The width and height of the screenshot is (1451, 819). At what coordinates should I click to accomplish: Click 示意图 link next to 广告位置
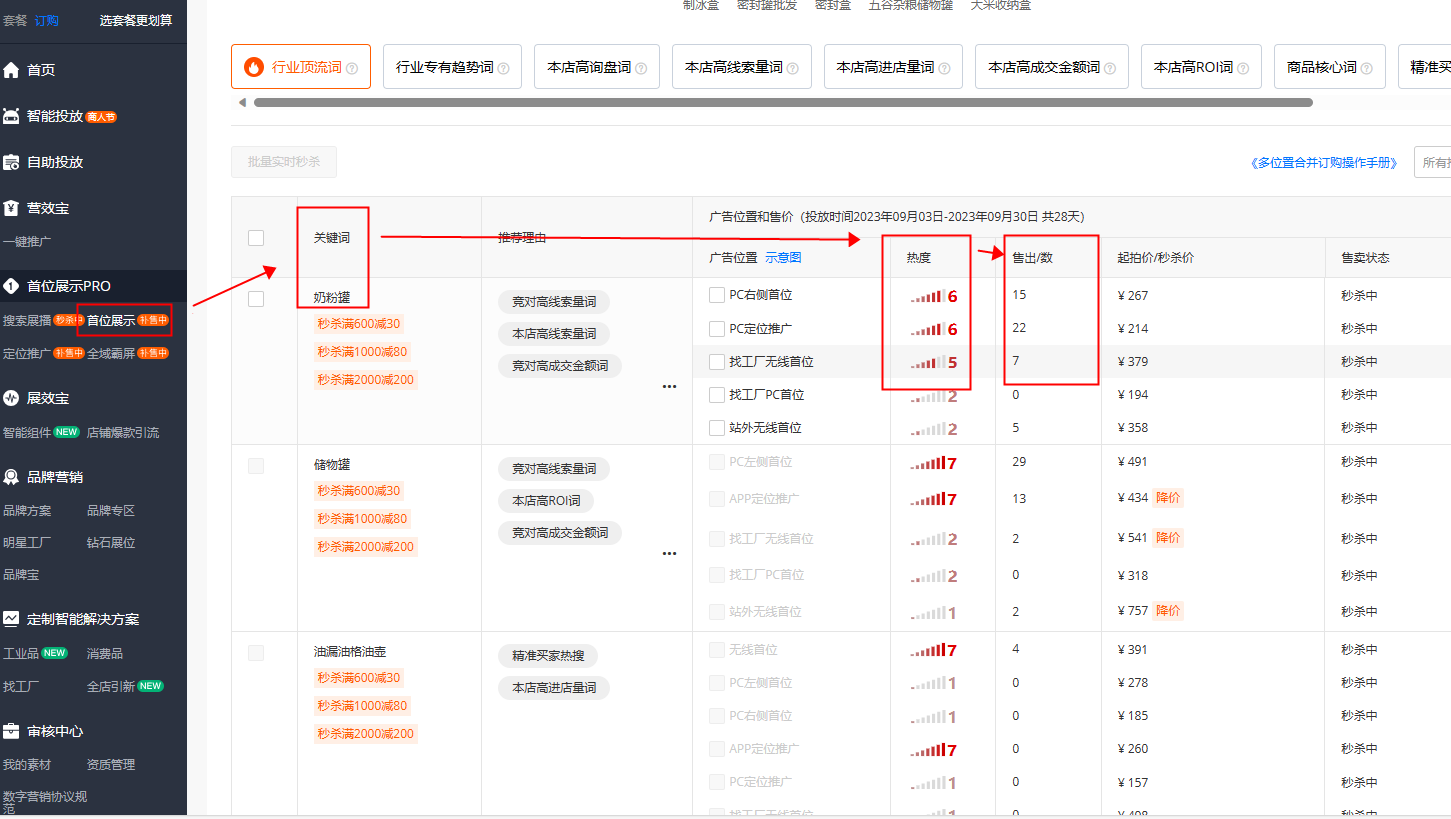coord(783,258)
